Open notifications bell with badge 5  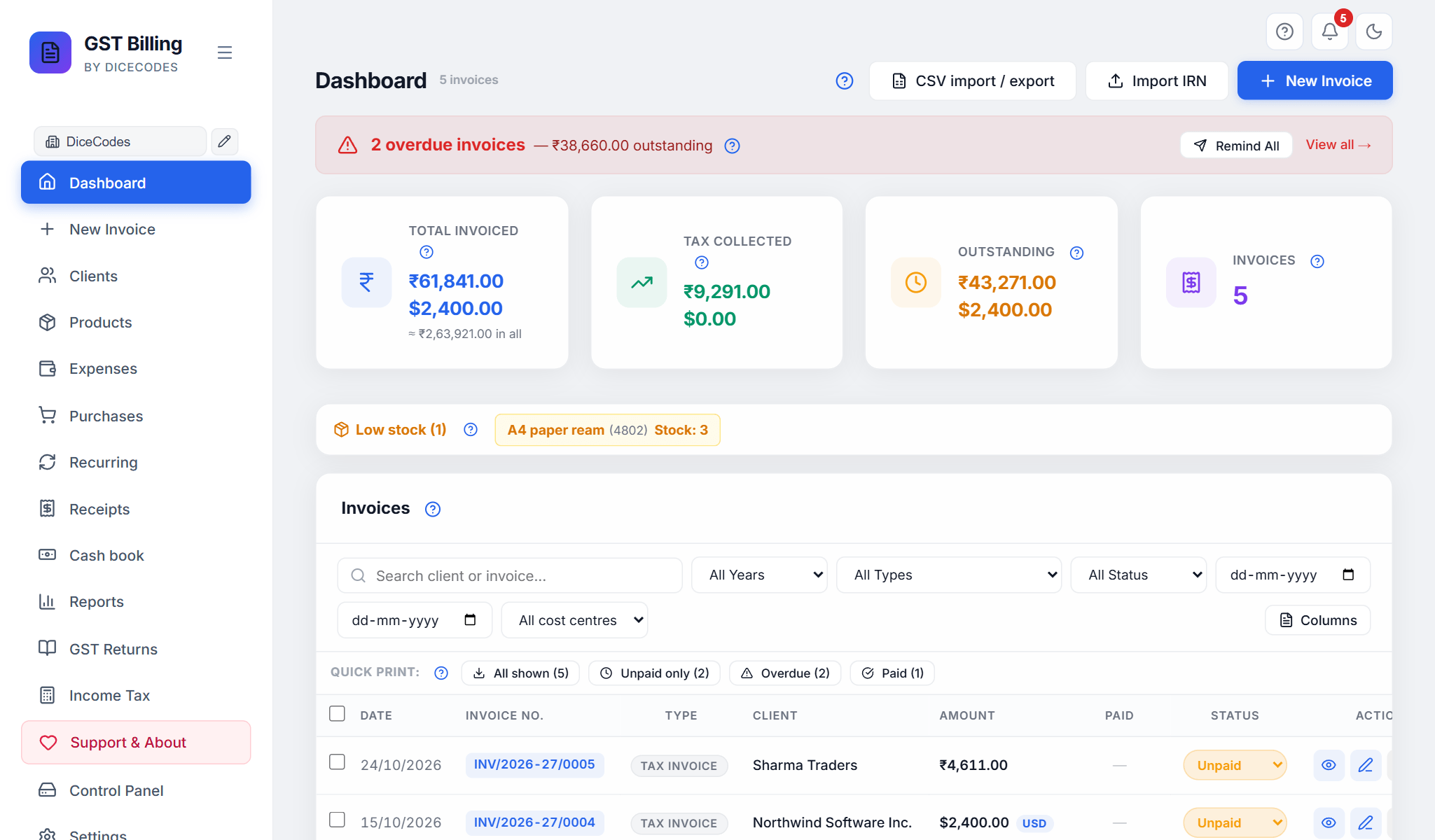[x=1329, y=31]
